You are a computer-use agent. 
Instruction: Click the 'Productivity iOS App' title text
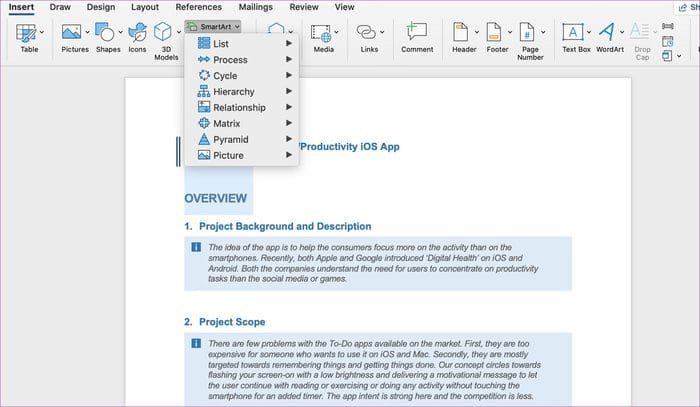pyautogui.click(x=350, y=146)
